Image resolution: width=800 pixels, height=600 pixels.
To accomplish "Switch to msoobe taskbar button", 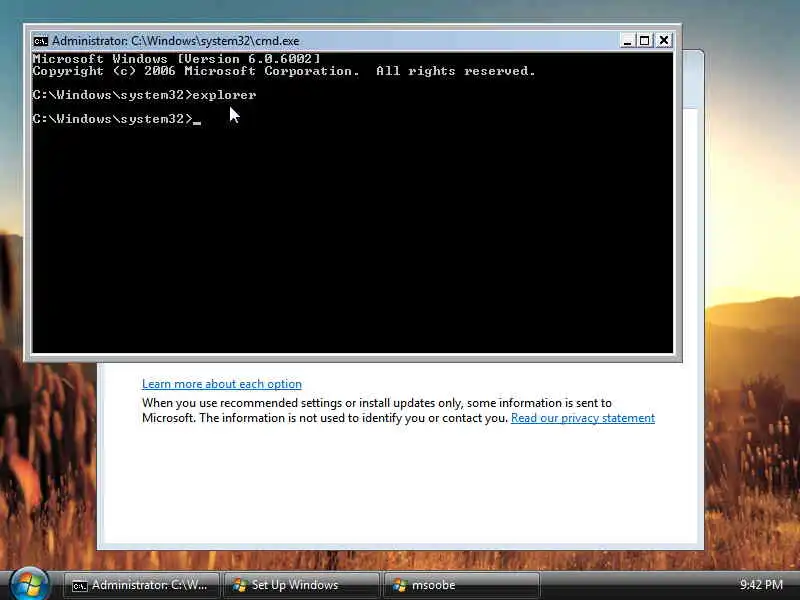I will point(461,585).
